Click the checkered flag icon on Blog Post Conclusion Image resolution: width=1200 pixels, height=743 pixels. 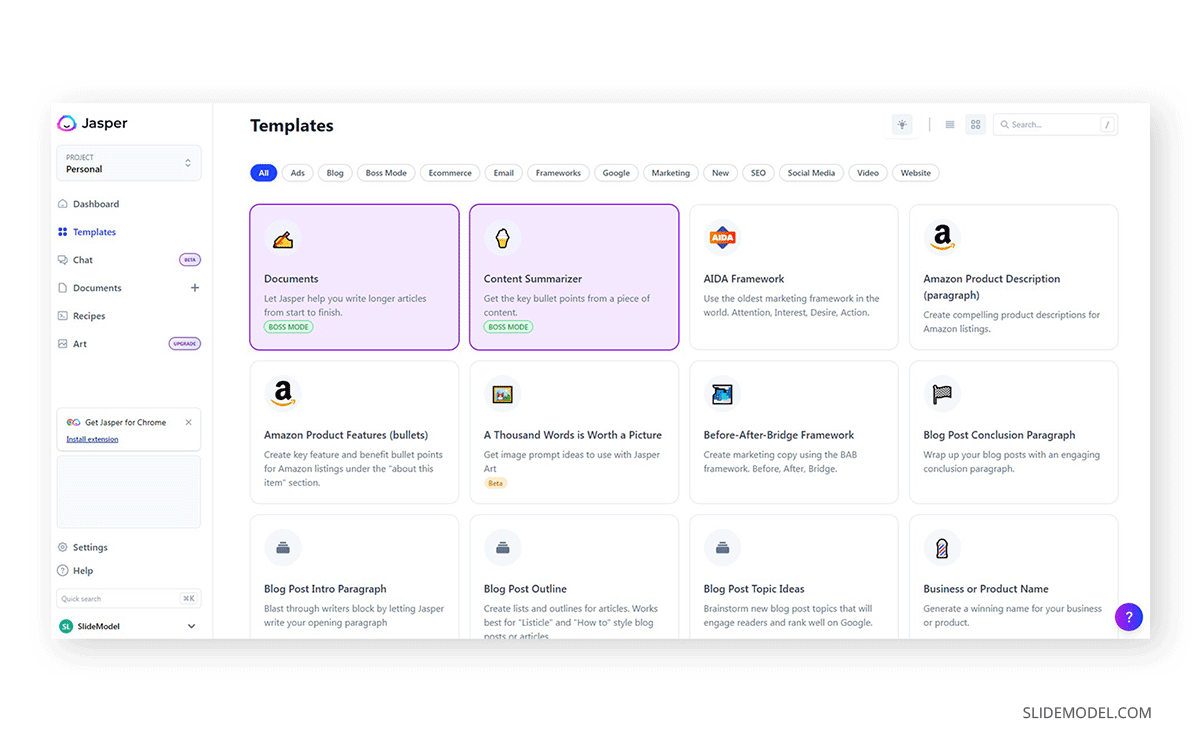tap(942, 394)
